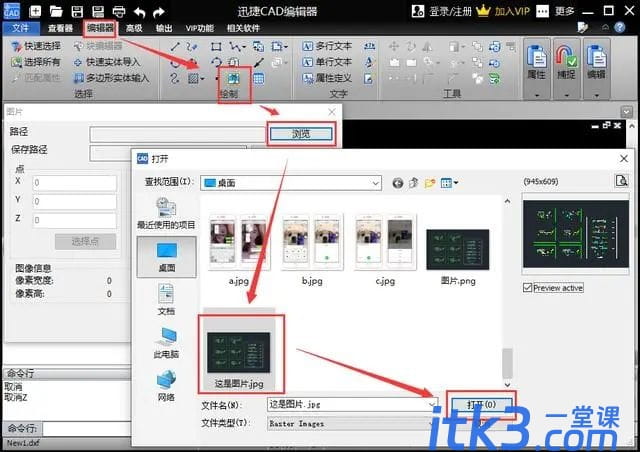The image size is (640, 452).
Task: Click the 单行文本 tool
Action: point(327,62)
